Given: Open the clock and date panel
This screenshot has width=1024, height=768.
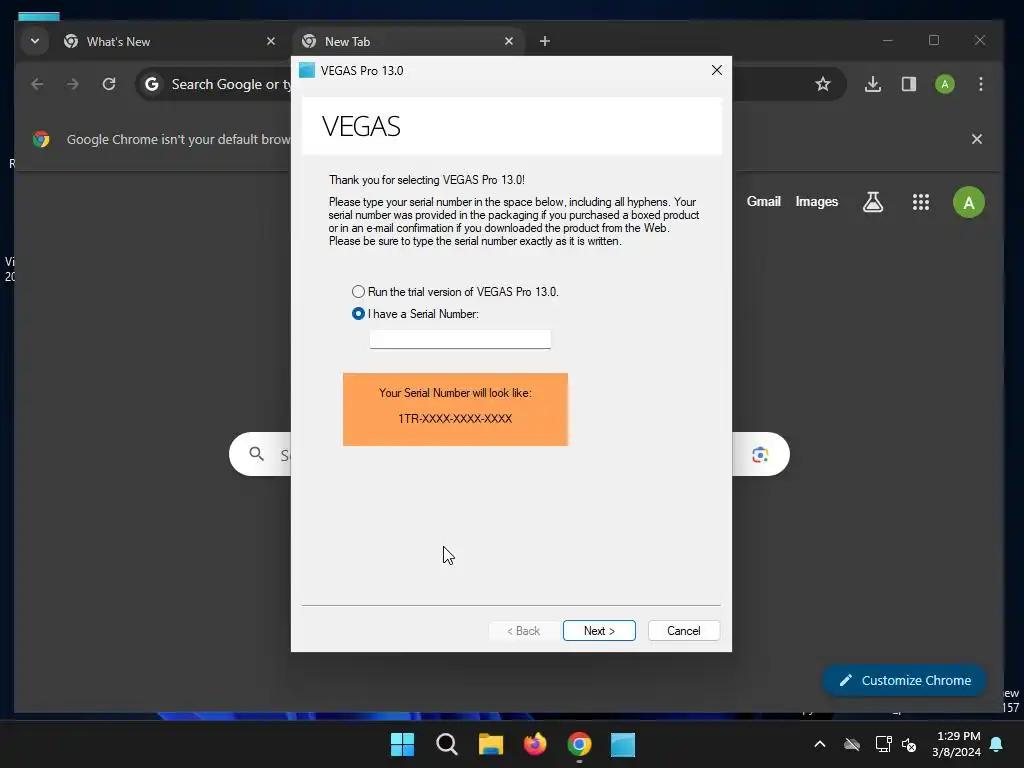Looking at the screenshot, I should tap(956, 744).
